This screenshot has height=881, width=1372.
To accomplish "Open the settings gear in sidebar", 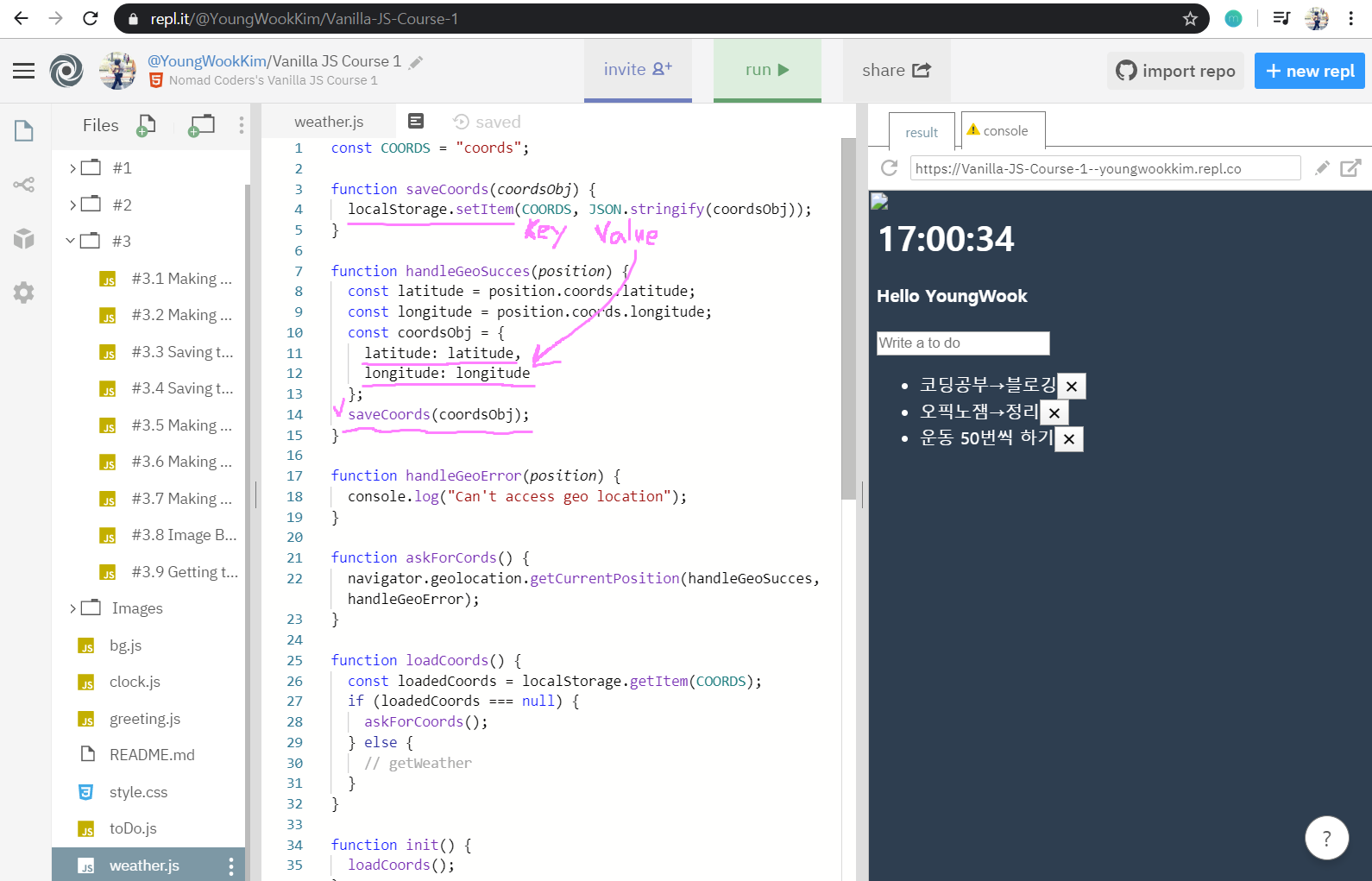I will 24,293.
